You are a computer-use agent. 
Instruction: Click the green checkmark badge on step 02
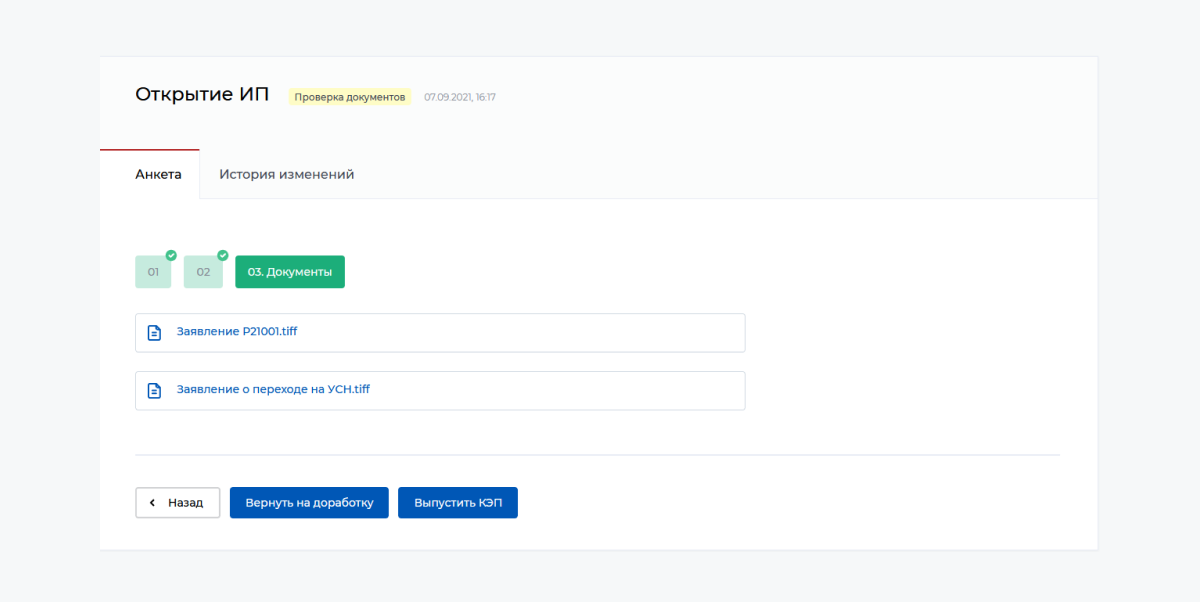[x=223, y=255]
